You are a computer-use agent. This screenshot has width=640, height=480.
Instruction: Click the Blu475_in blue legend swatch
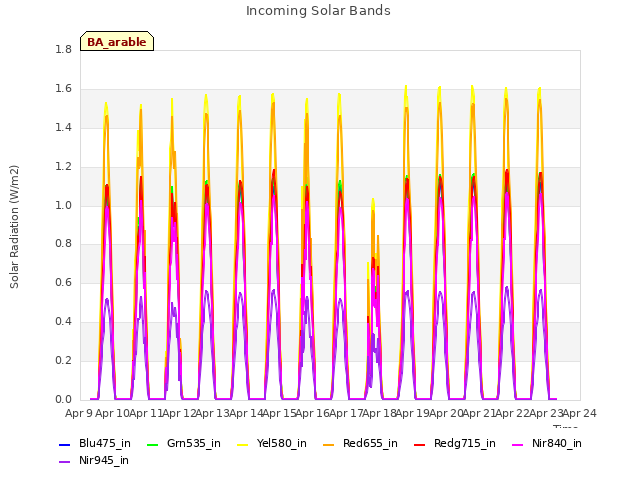tap(65, 444)
